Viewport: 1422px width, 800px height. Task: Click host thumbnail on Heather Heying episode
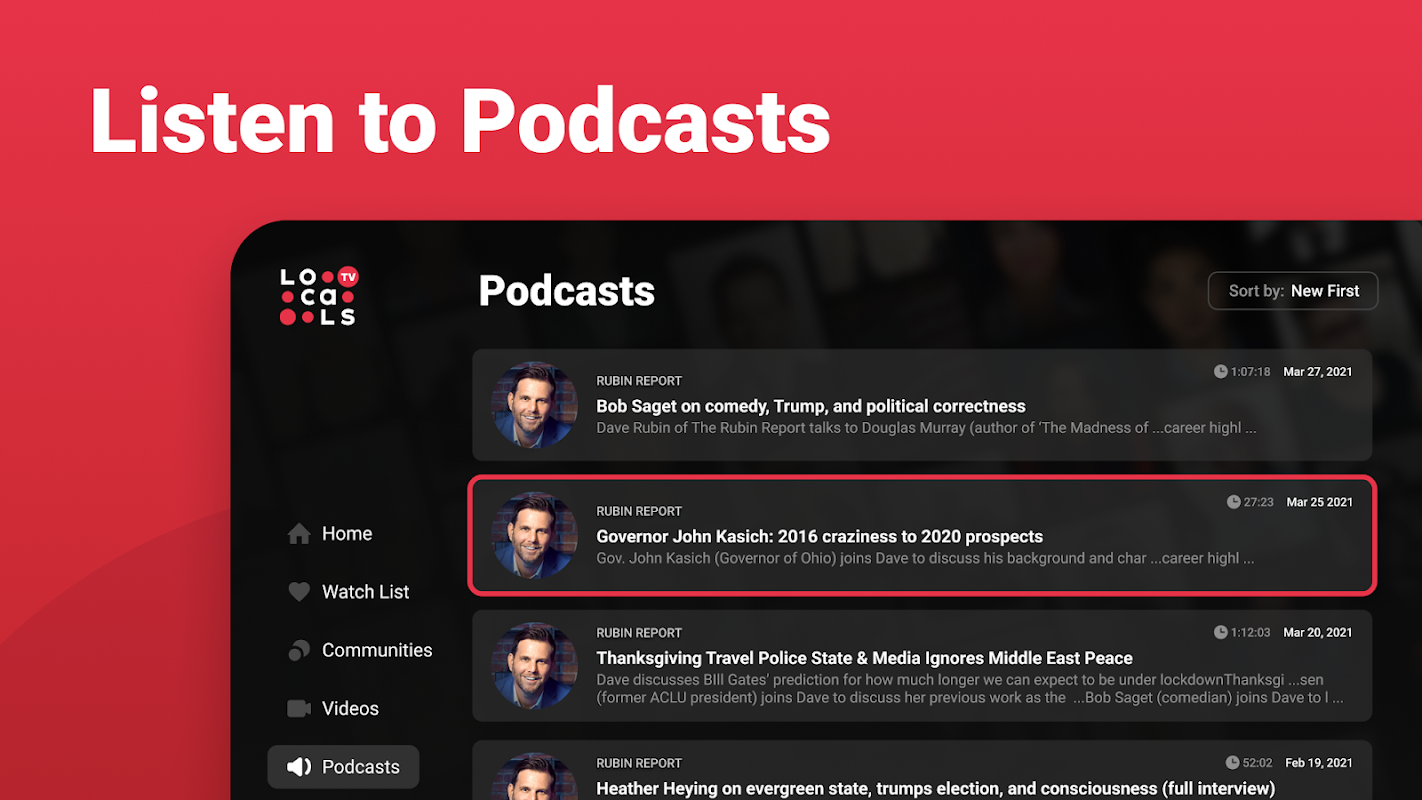(x=535, y=777)
